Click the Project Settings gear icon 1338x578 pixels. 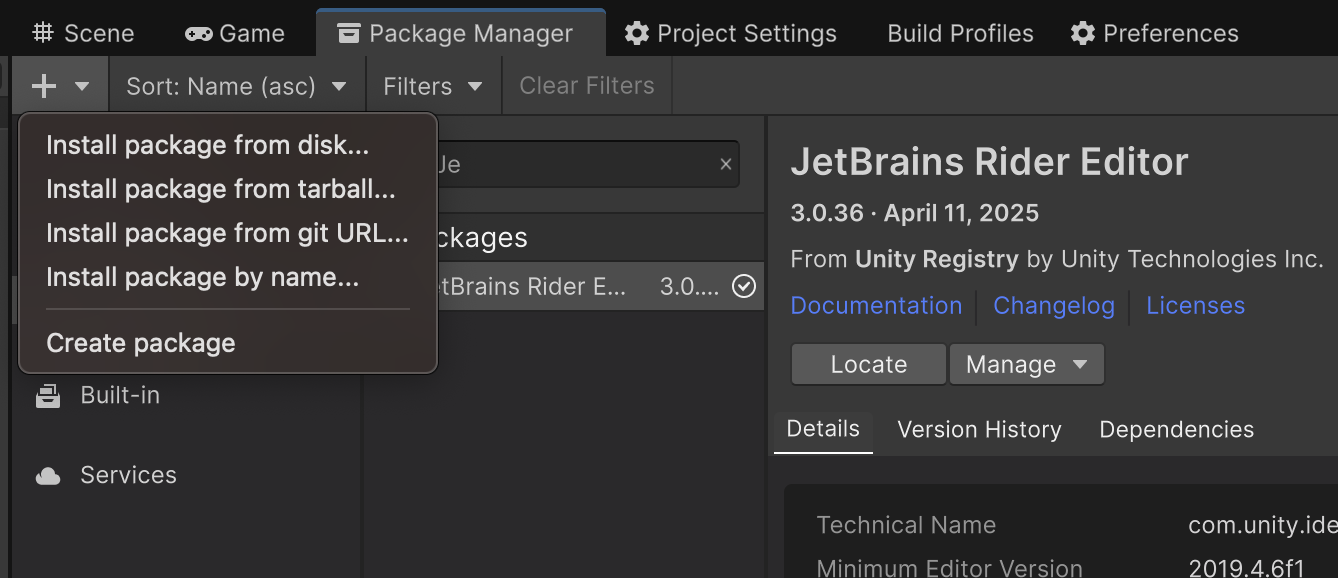click(637, 33)
